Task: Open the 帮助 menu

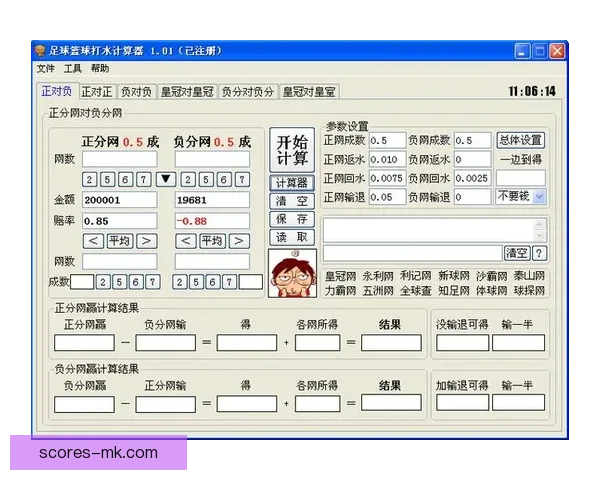Action: click(x=100, y=69)
